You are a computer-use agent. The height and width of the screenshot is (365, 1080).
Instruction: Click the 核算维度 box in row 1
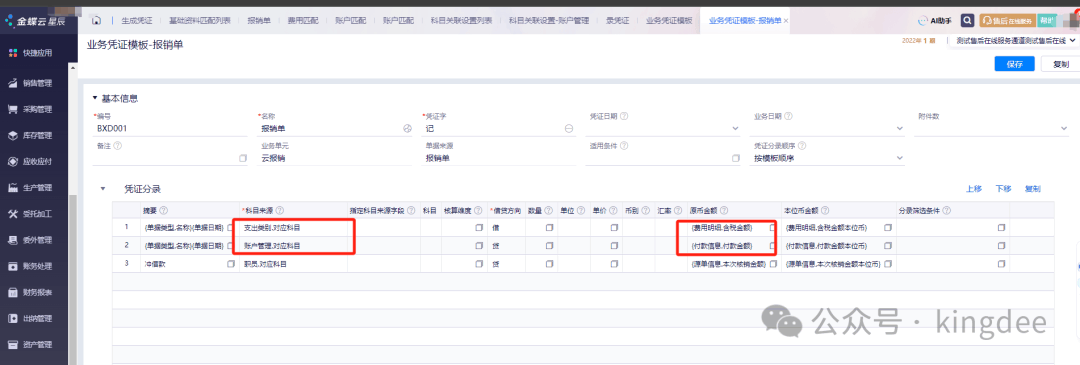(x=479, y=227)
